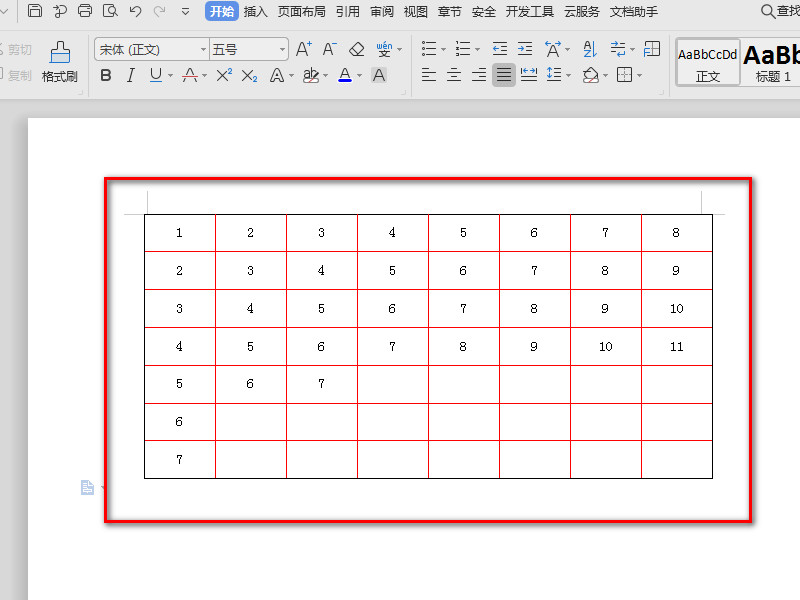Expand the bullet list style dropdown arrow
800x600 pixels.
(x=443, y=49)
